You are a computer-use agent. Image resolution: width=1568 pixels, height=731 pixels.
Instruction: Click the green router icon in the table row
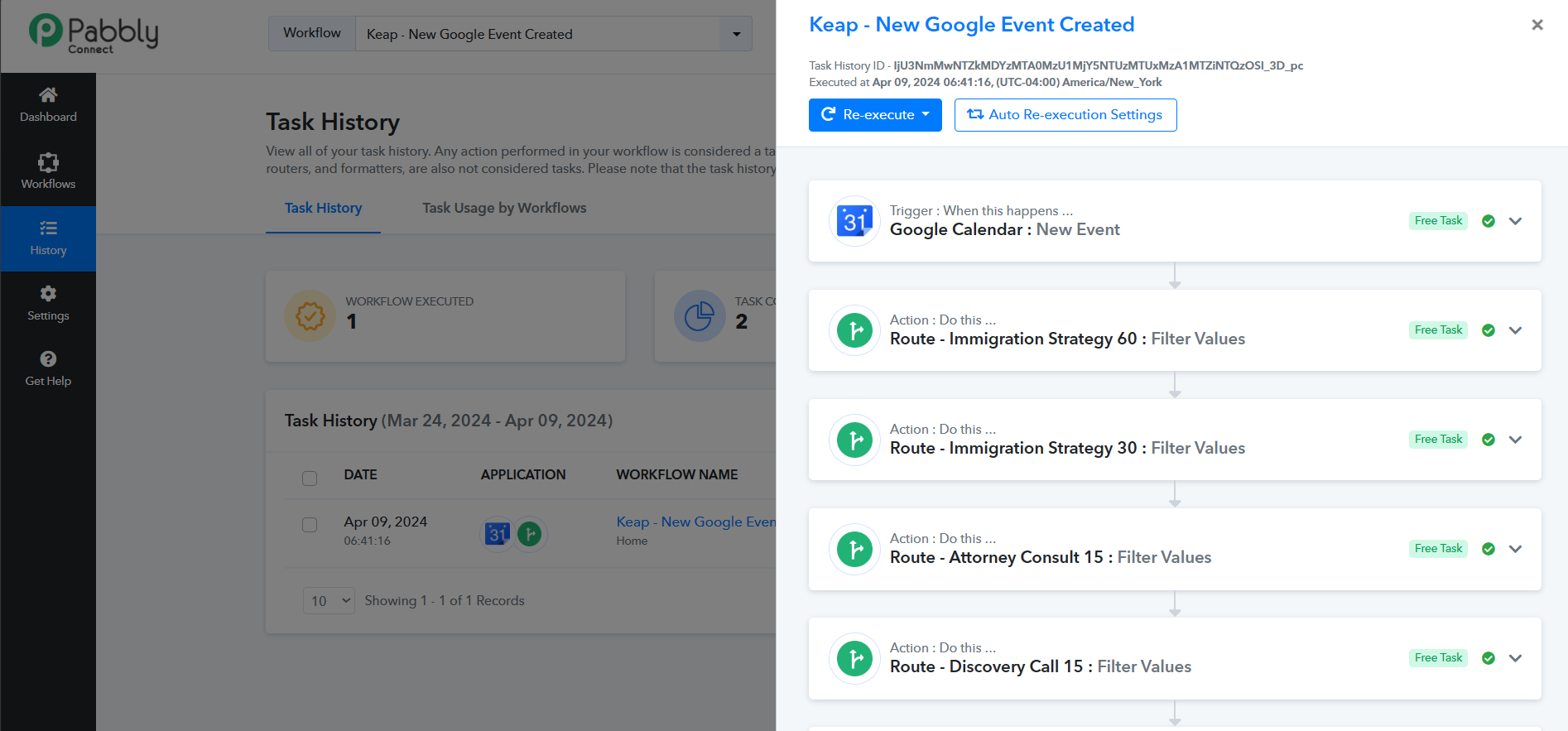[x=530, y=534]
